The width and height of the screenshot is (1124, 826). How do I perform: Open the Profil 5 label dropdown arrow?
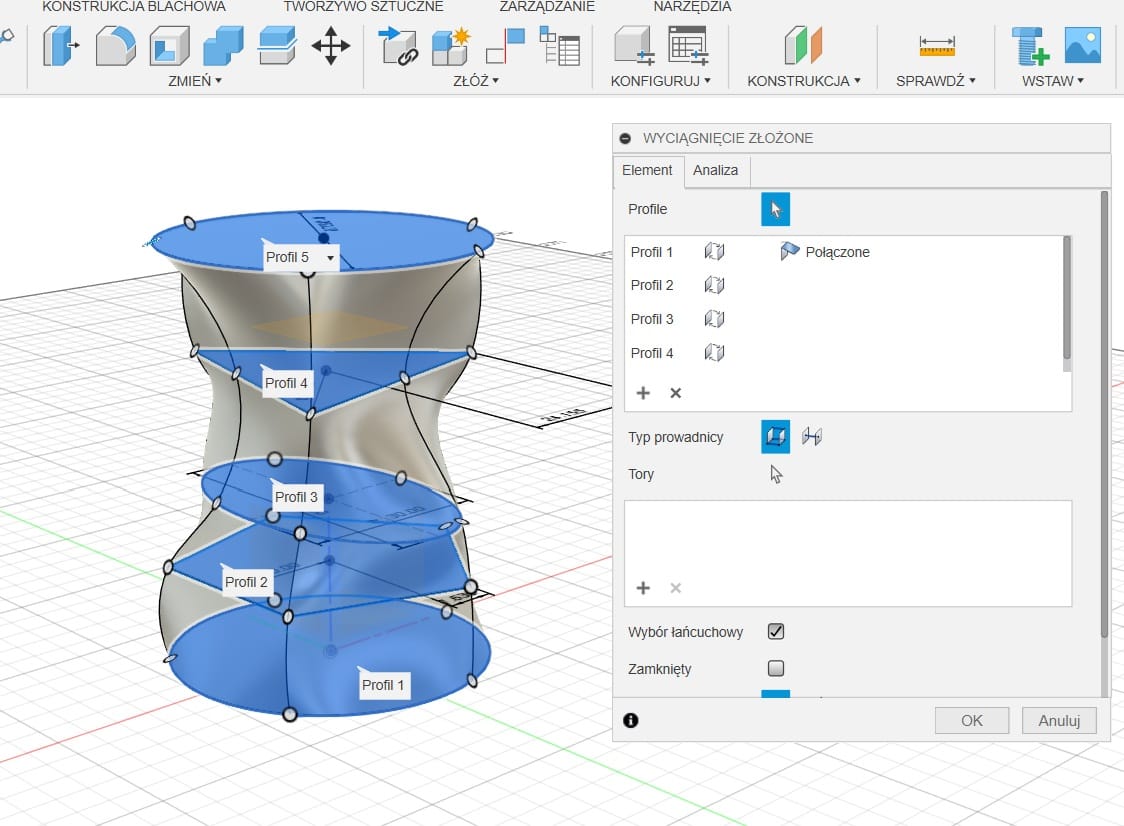[329, 258]
